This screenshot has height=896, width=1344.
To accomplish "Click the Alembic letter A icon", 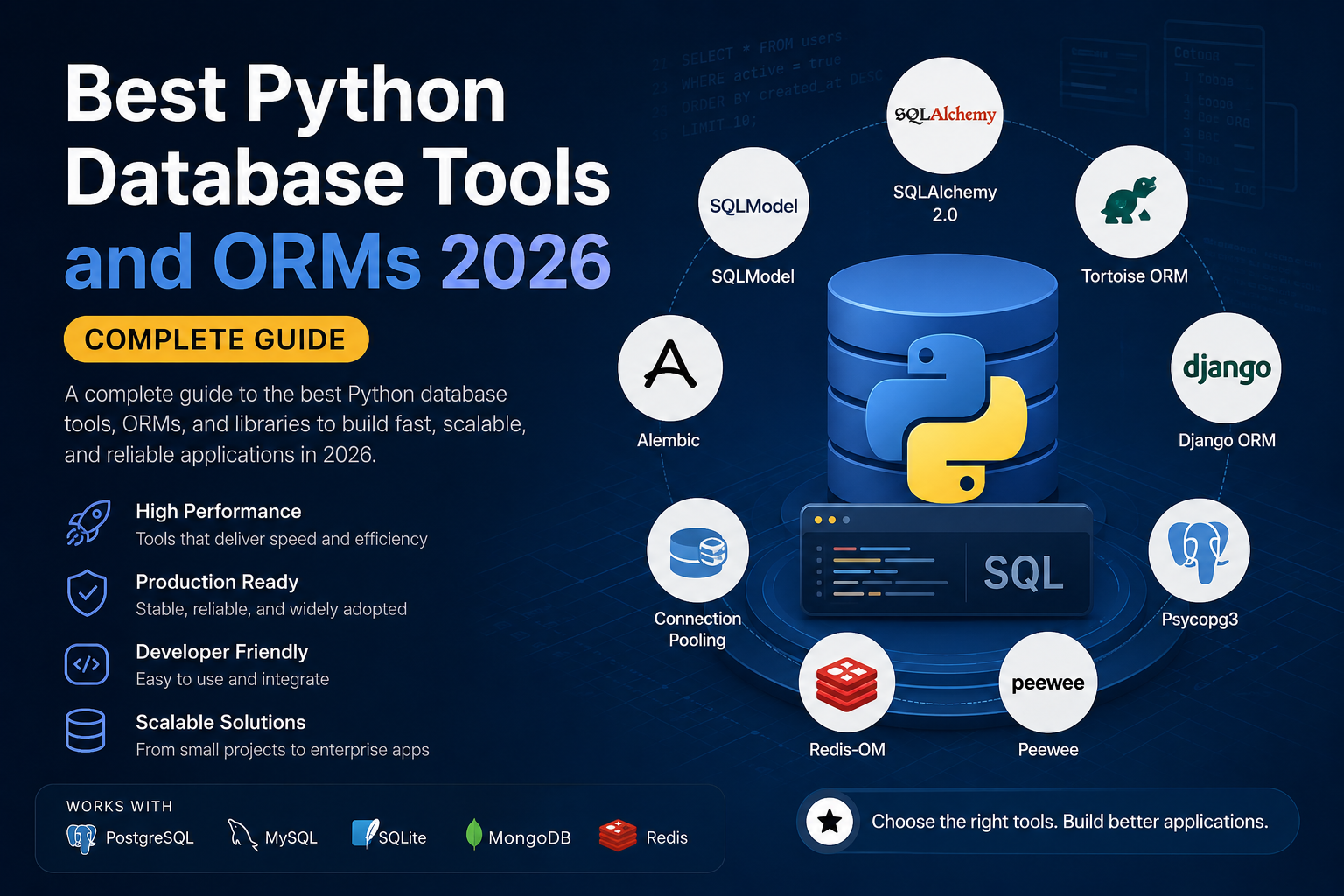I will pyautogui.click(x=670, y=365).
